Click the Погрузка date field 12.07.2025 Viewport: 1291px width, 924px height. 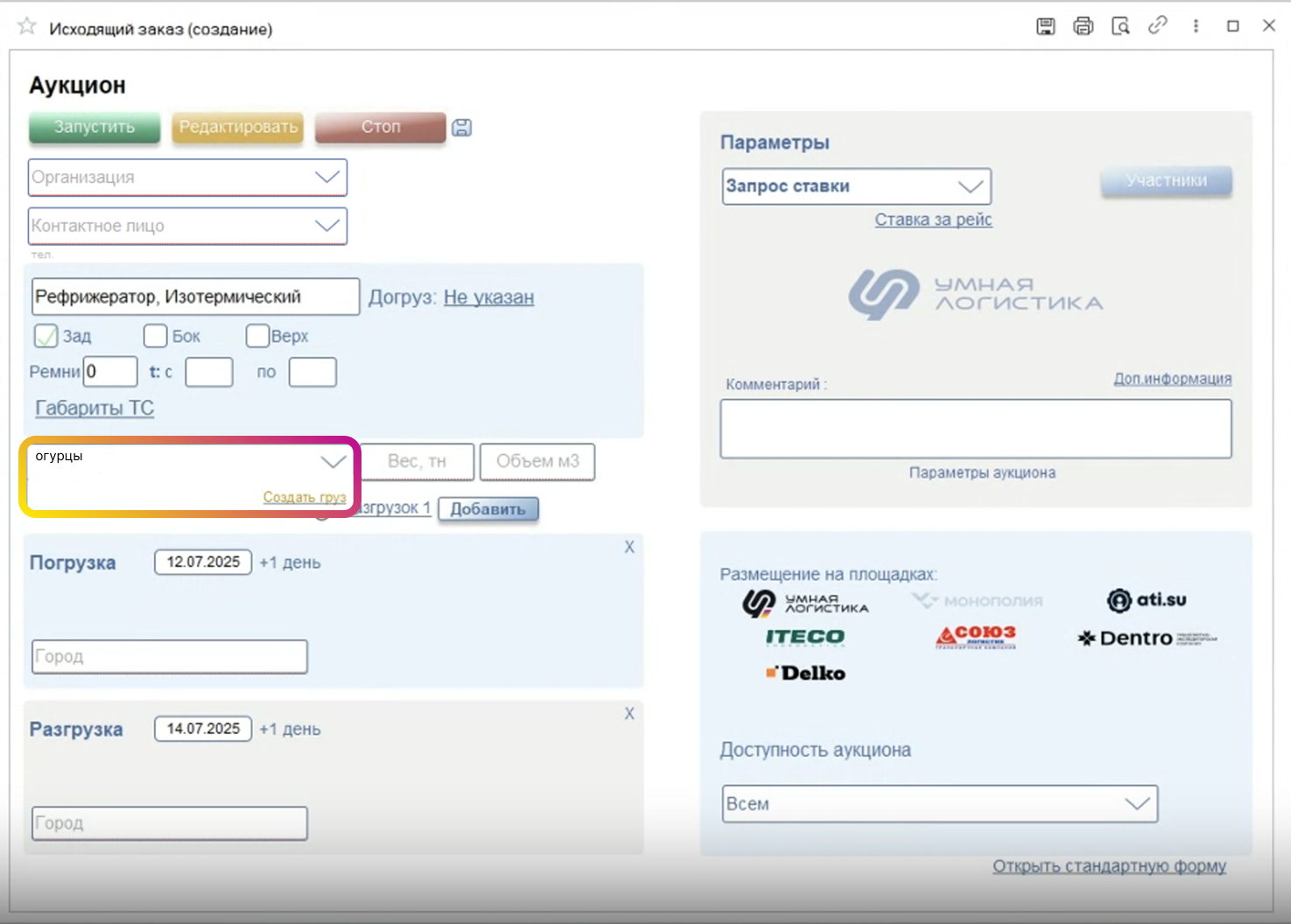tap(203, 562)
